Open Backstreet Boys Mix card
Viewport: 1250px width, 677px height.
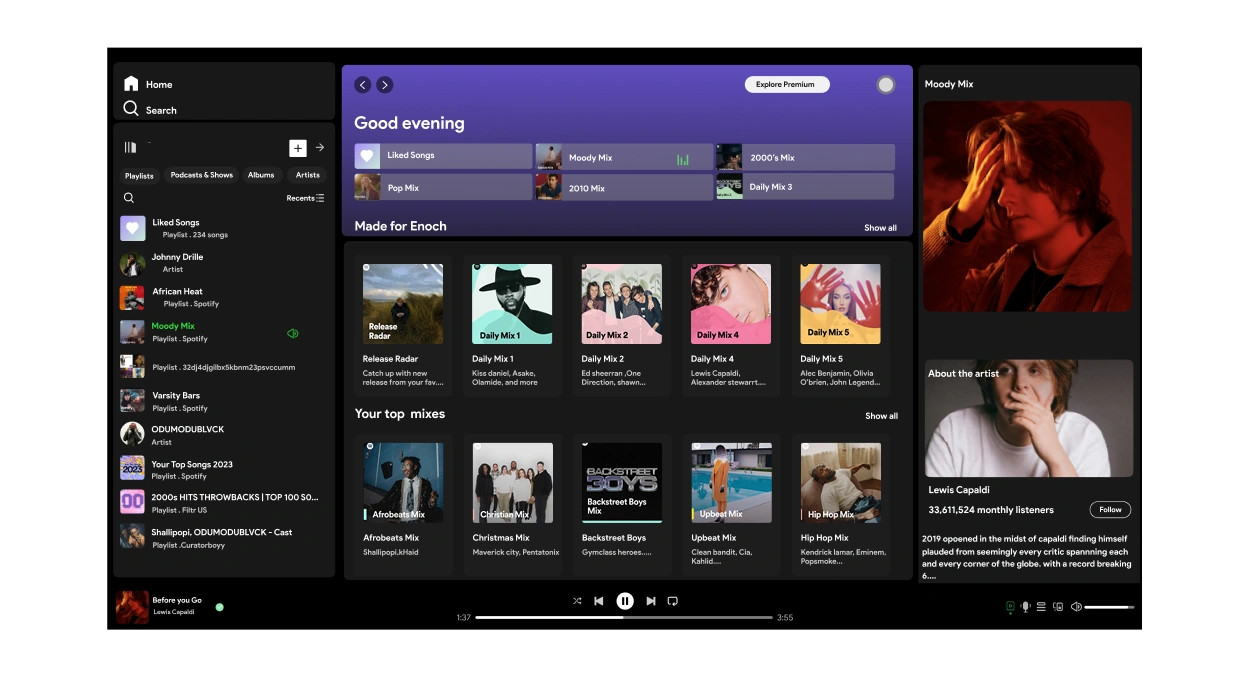pyautogui.click(x=621, y=504)
